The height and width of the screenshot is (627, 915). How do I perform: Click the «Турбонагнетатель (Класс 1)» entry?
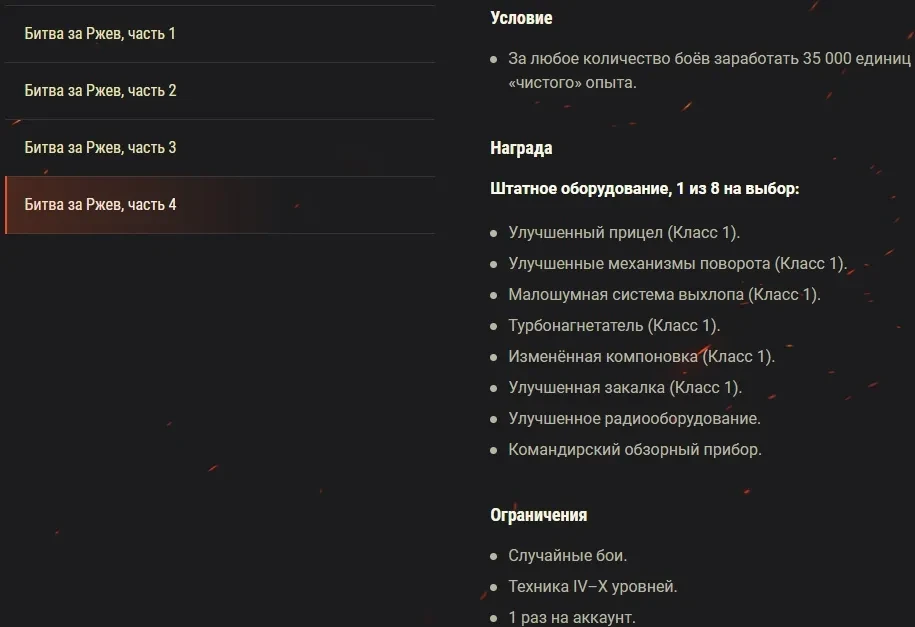click(x=614, y=326)
